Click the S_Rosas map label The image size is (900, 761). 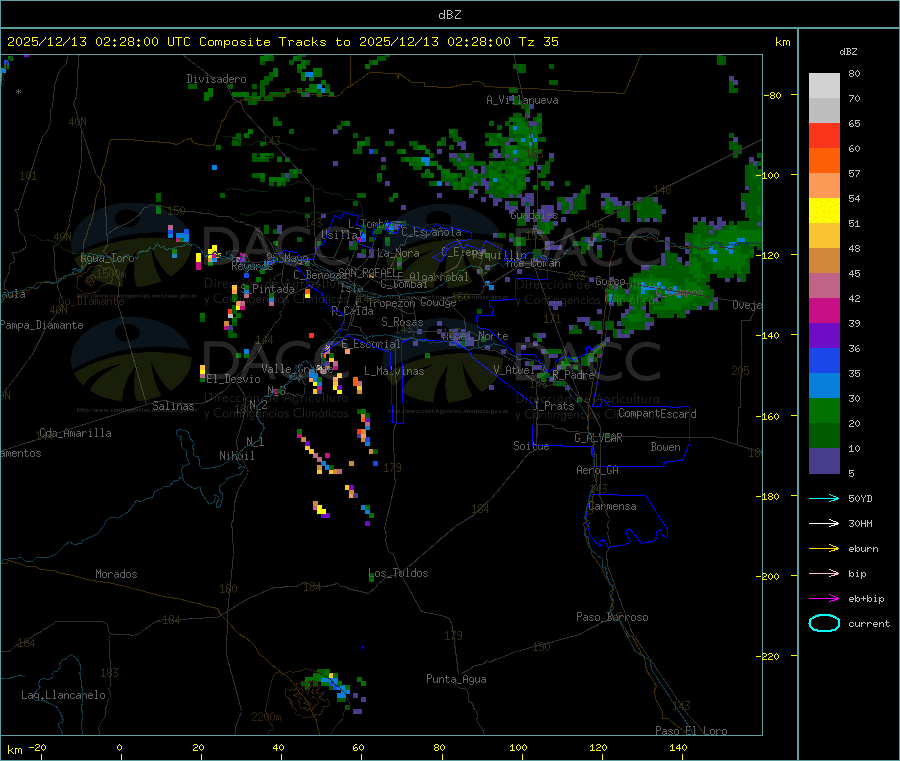point(402,322)
